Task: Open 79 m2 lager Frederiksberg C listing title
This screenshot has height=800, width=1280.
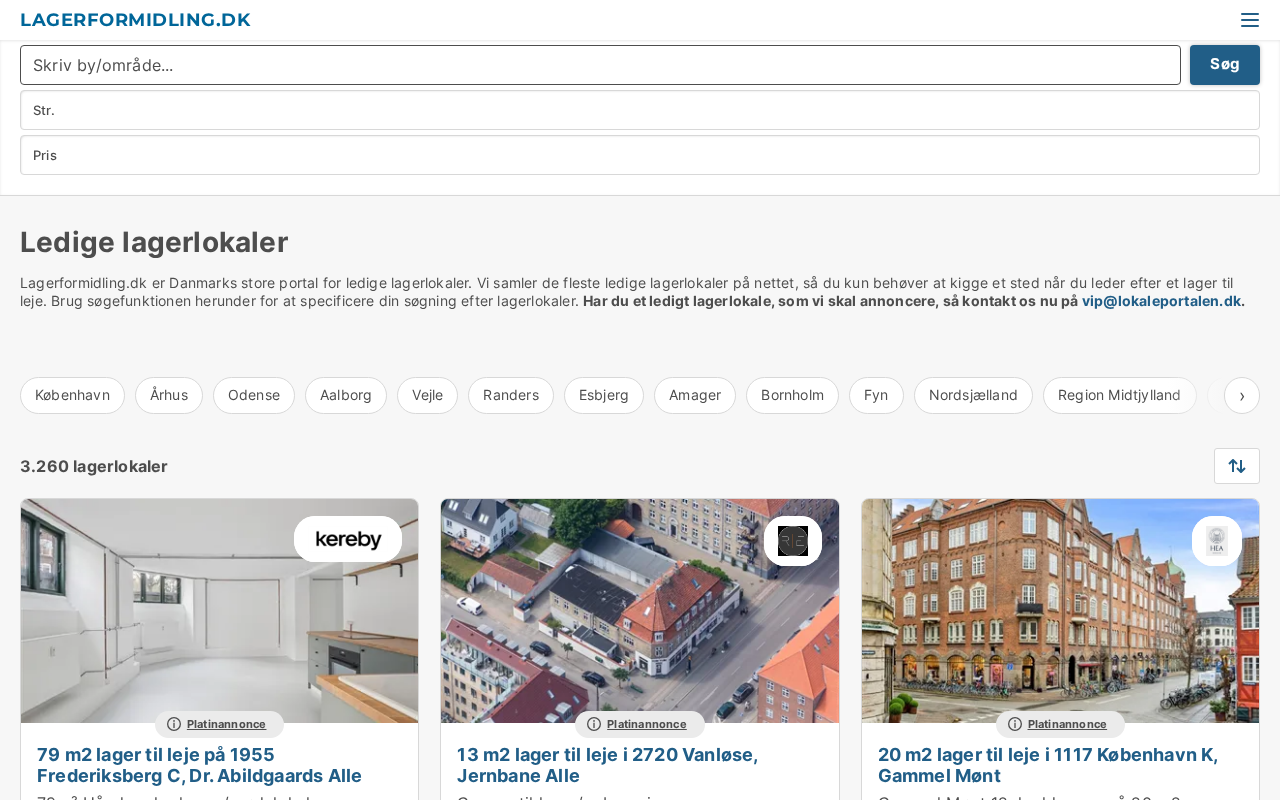Action: coord(200,765)
